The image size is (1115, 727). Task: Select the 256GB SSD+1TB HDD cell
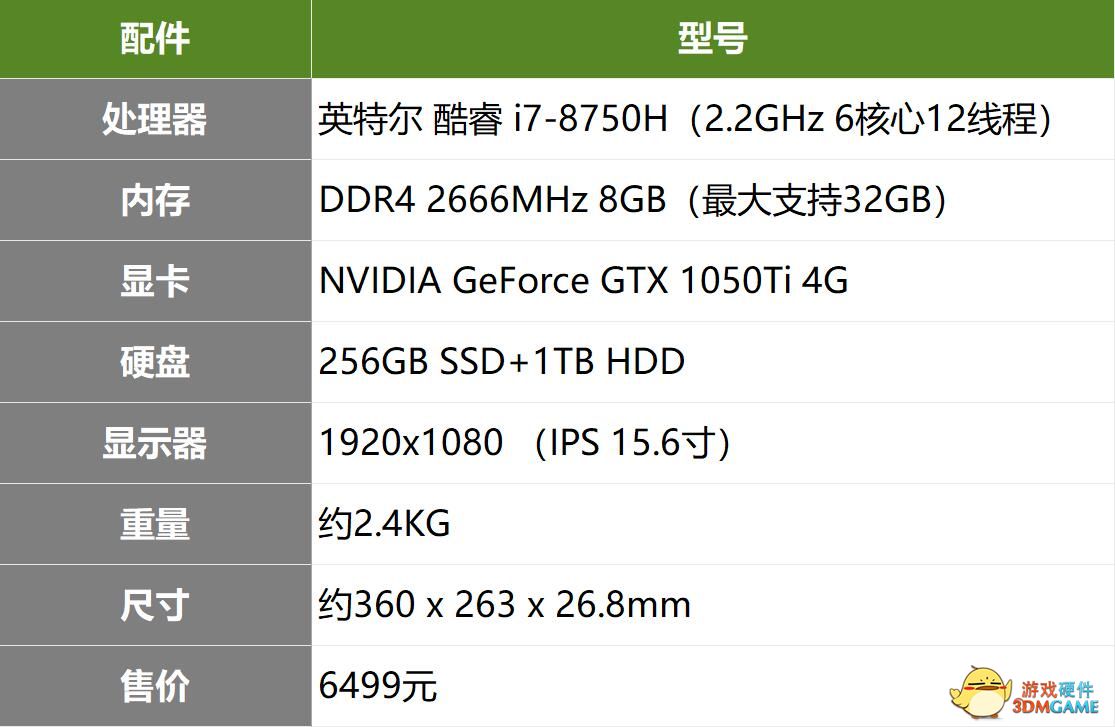(x=713, y=362)
